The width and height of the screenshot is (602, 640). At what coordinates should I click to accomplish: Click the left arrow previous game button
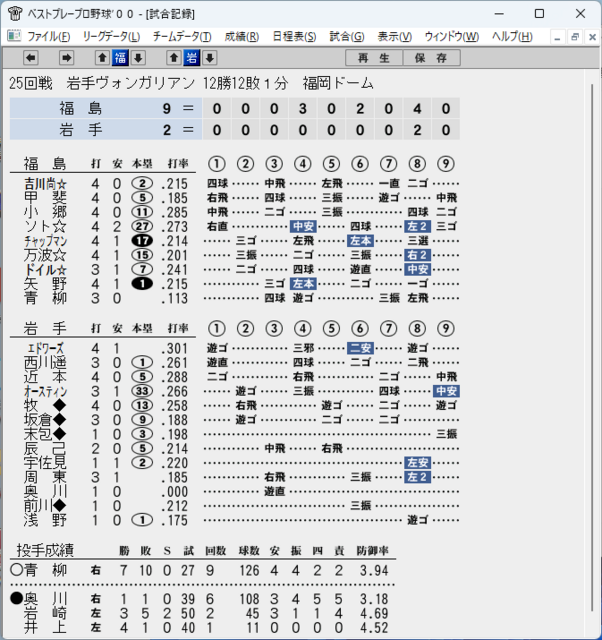[31, 58]
